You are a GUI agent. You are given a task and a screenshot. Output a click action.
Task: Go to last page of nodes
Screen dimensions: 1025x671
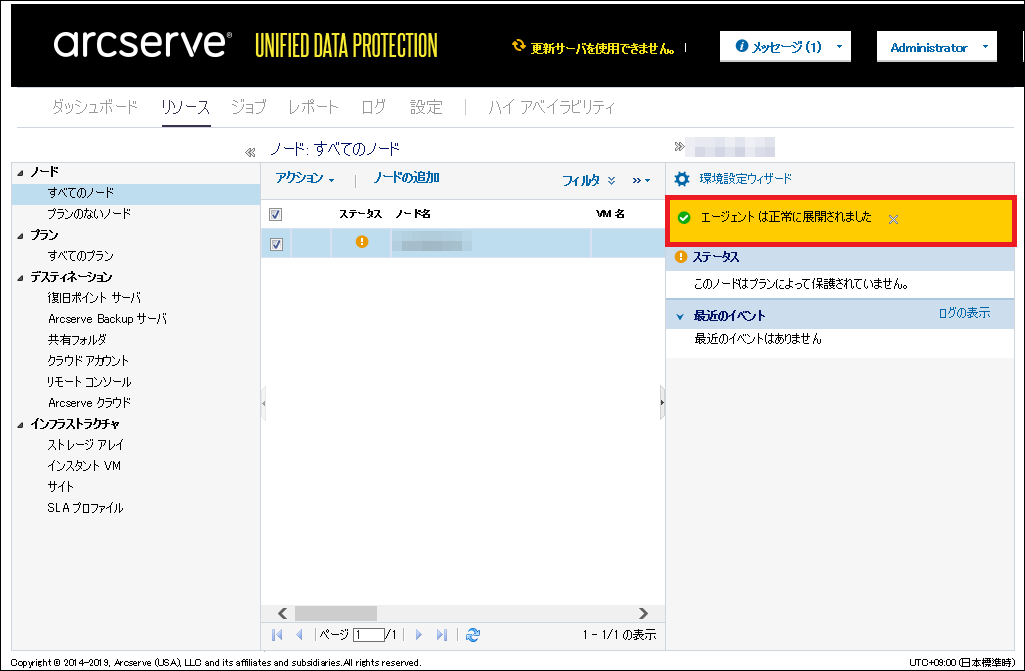pyautogui.click(x=442, y=634)
